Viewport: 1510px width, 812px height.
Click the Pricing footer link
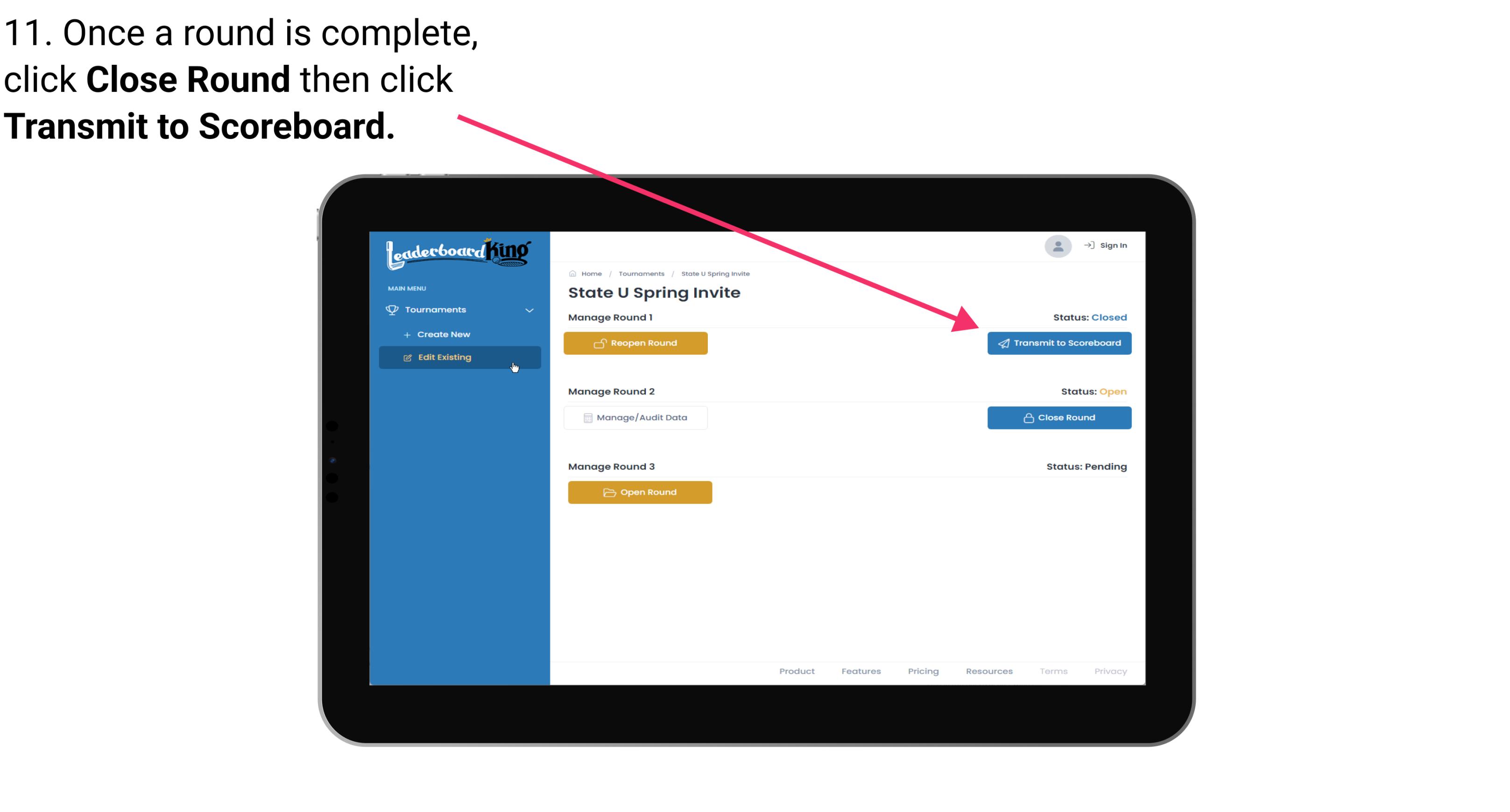924,671
